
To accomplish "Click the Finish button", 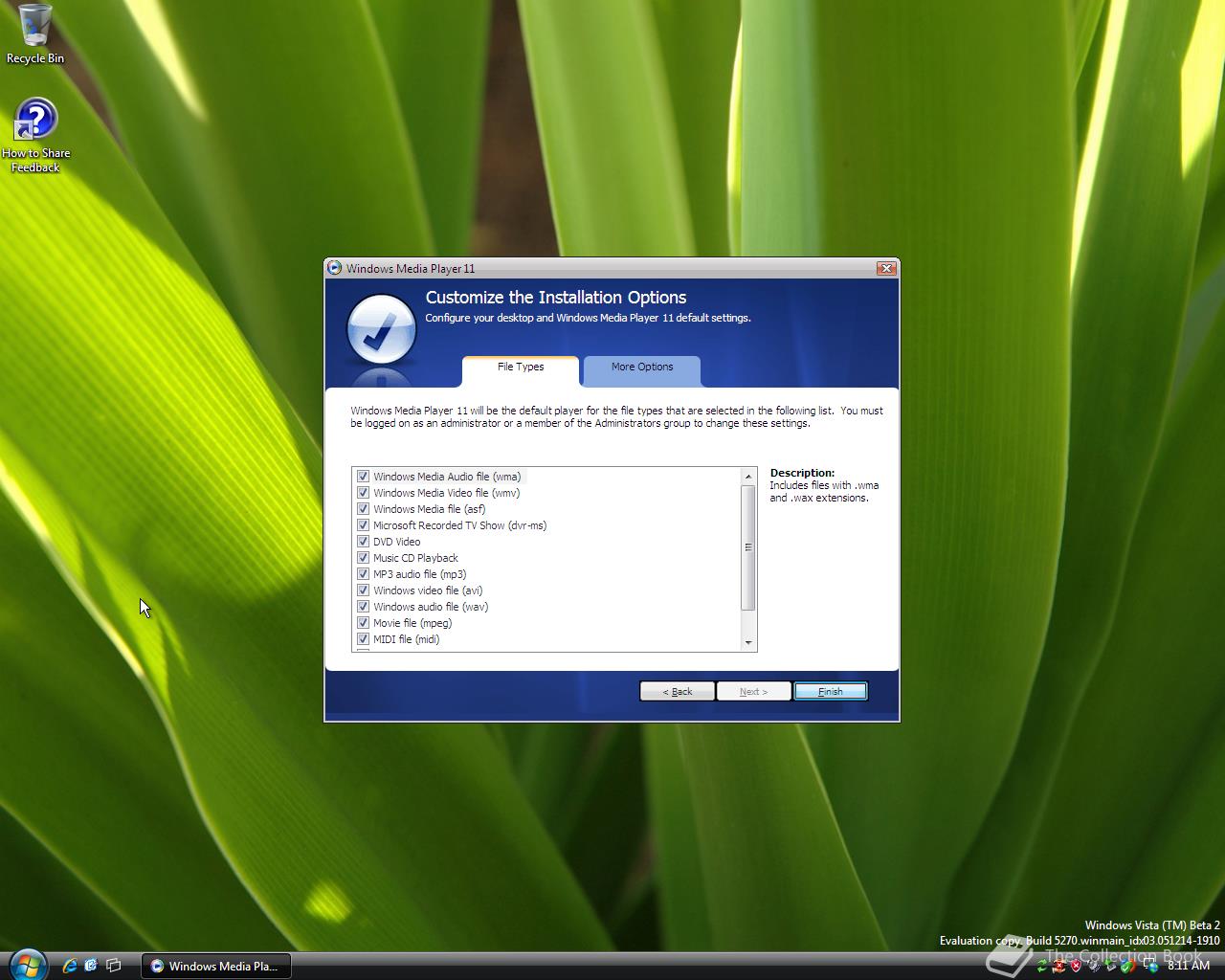I will coord(831,691).
